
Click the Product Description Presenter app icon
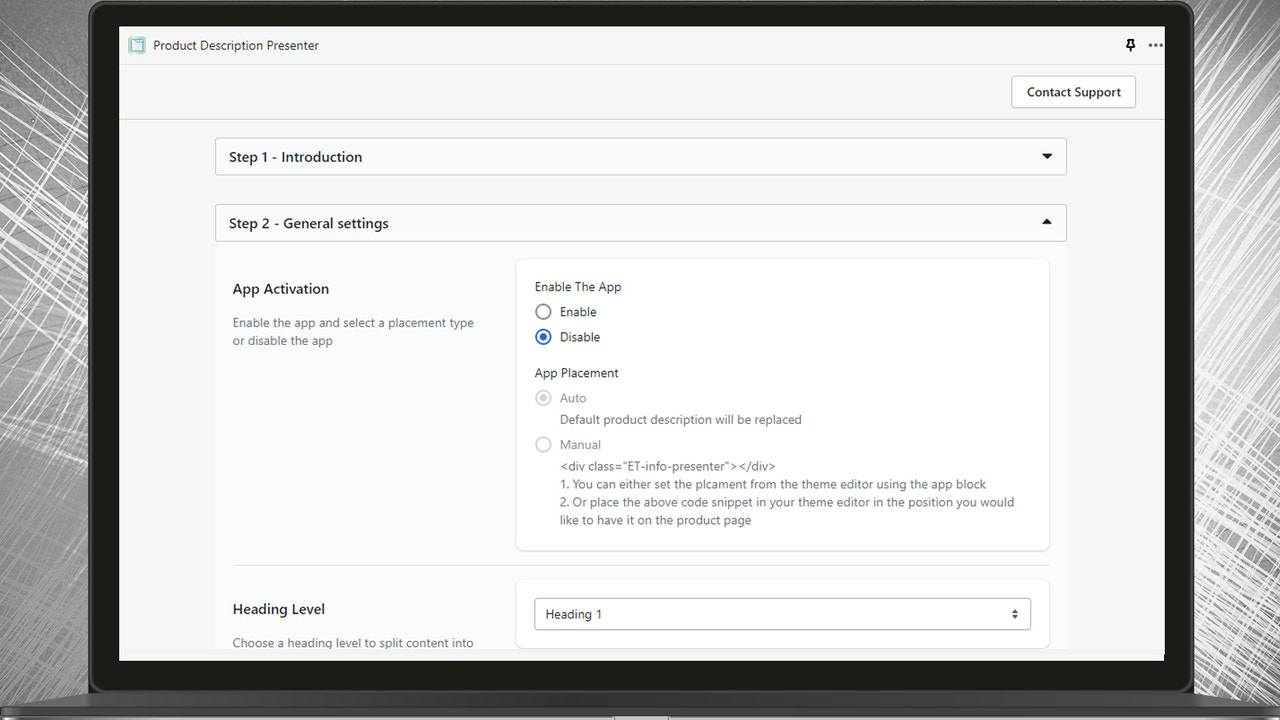pyautogui.click(x=136, y=45)
